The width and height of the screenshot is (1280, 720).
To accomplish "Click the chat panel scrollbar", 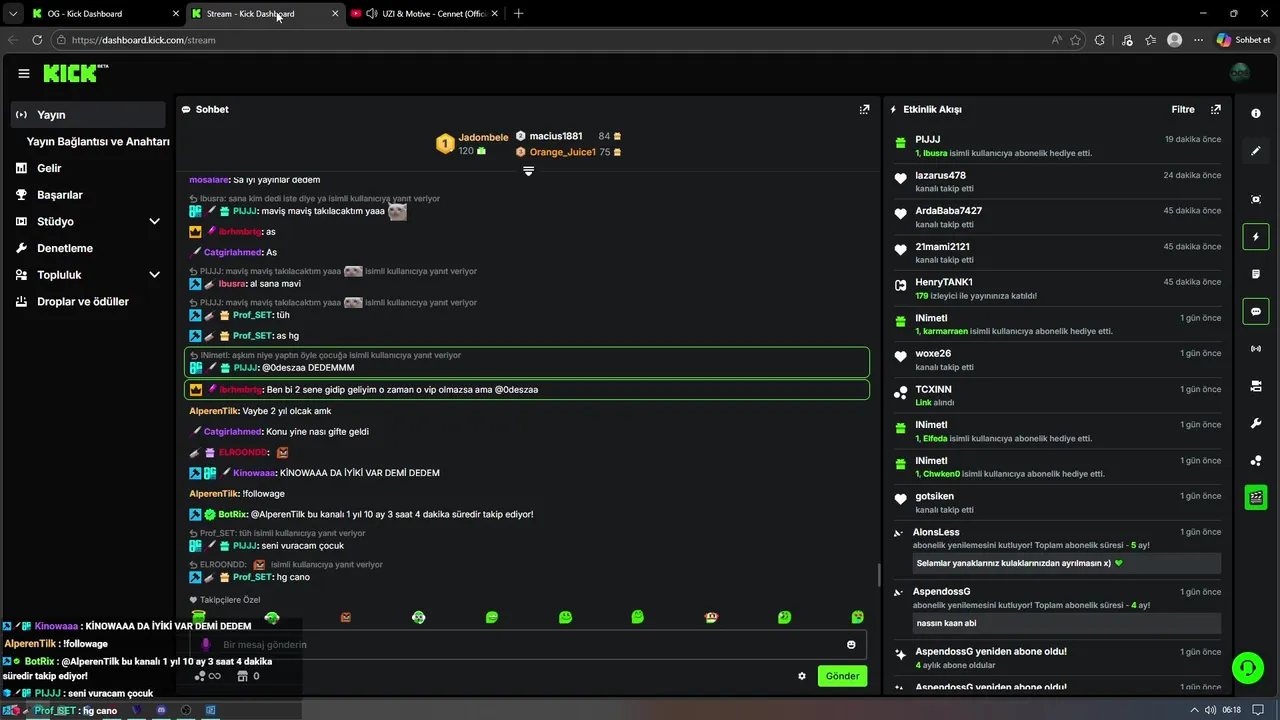I will coord(879,575).
